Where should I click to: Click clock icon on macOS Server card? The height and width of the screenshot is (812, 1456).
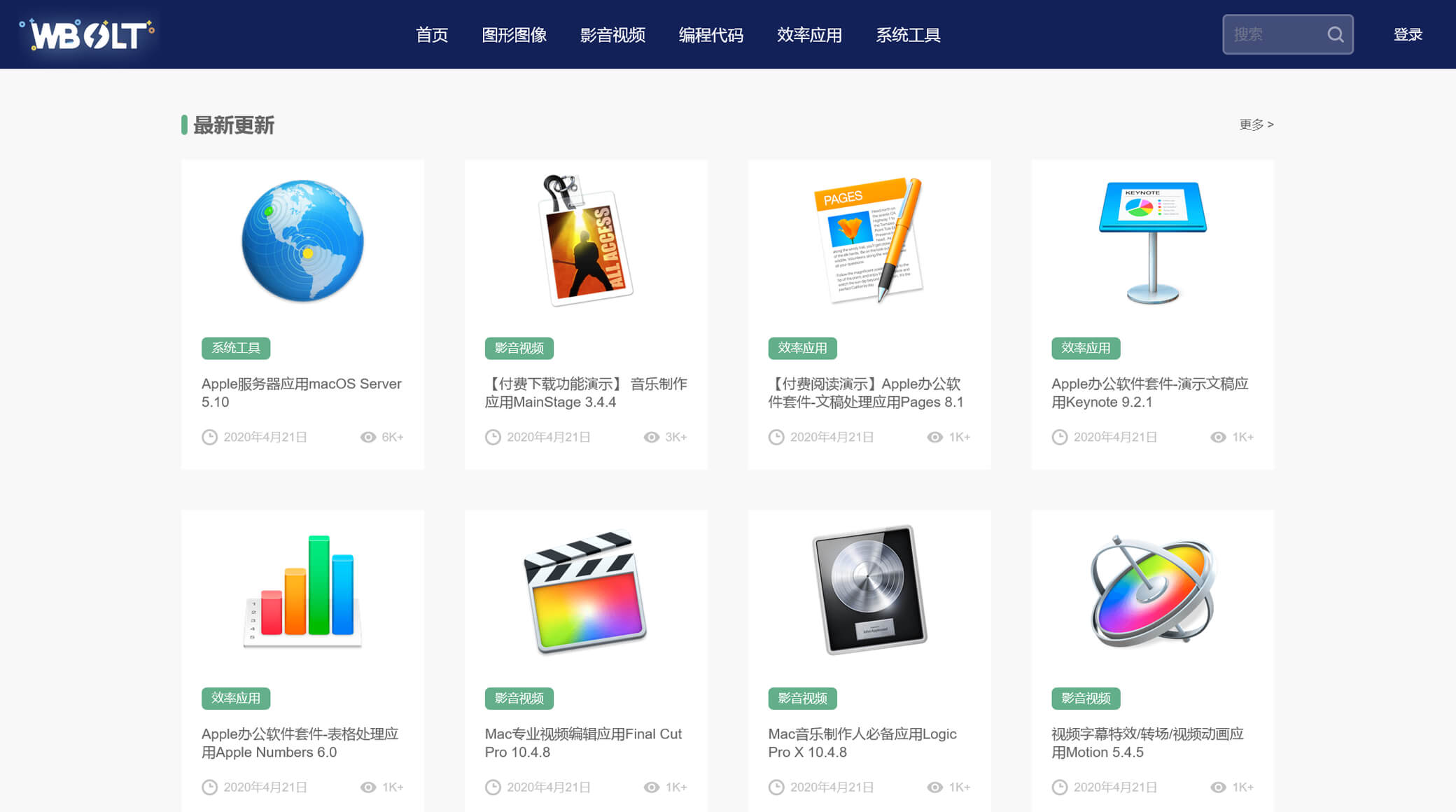(209, 437)
